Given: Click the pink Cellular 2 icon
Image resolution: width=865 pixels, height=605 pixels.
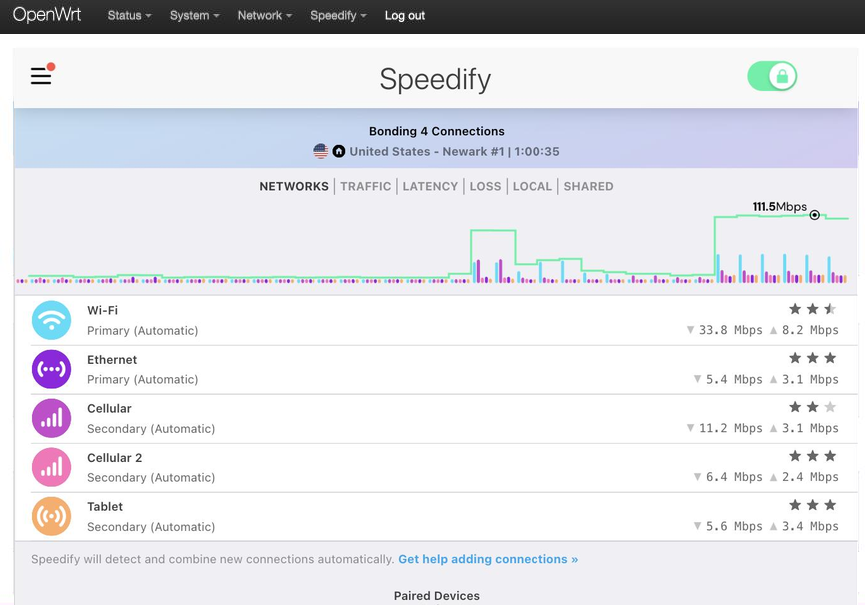Looking at the screenshot, I should click(51, 467).
